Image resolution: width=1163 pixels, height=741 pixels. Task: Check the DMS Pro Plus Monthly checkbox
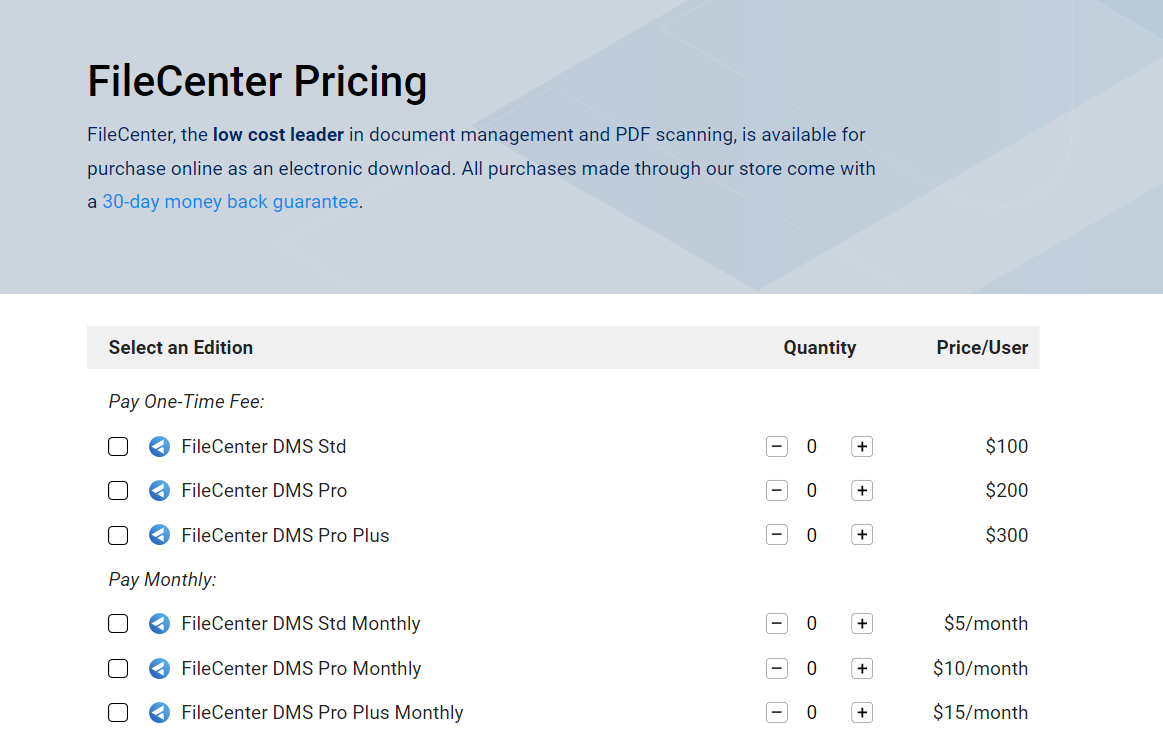[x=118, y=713]
